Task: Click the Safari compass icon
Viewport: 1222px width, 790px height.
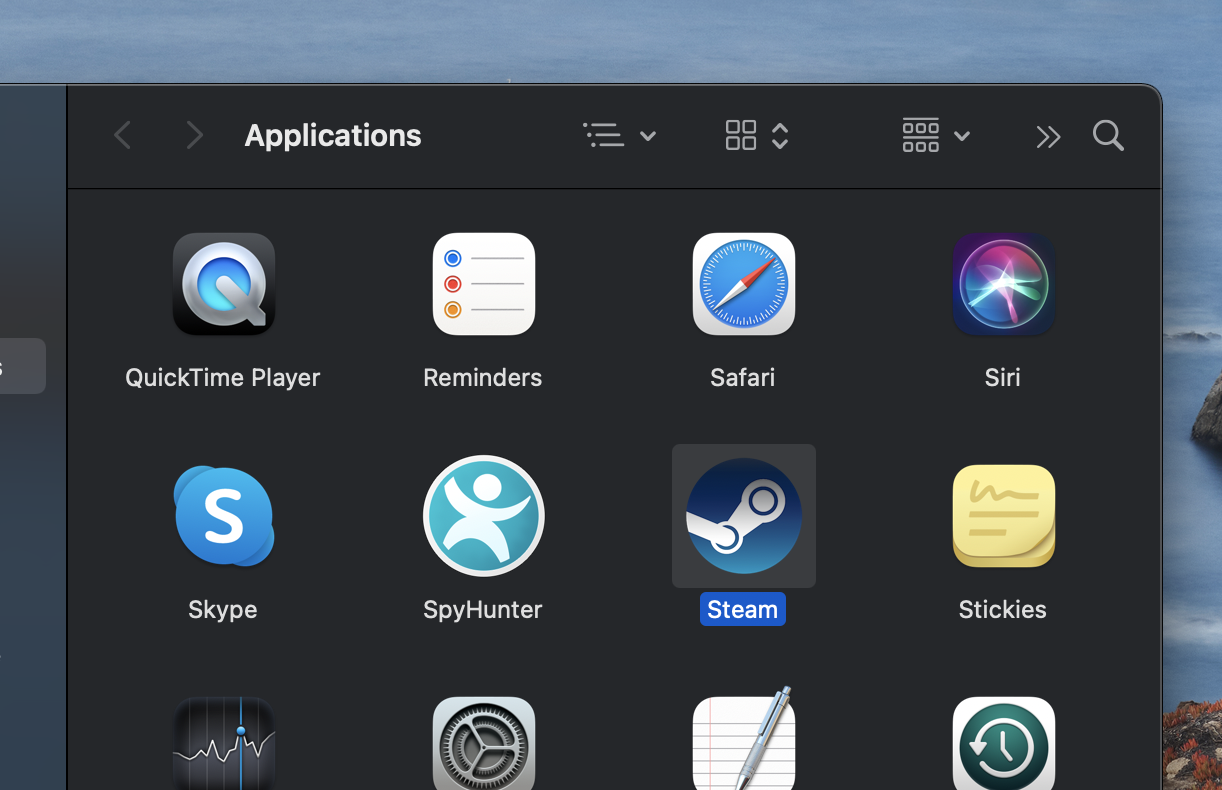Action: pyautogui.click(x=743, y=284)
